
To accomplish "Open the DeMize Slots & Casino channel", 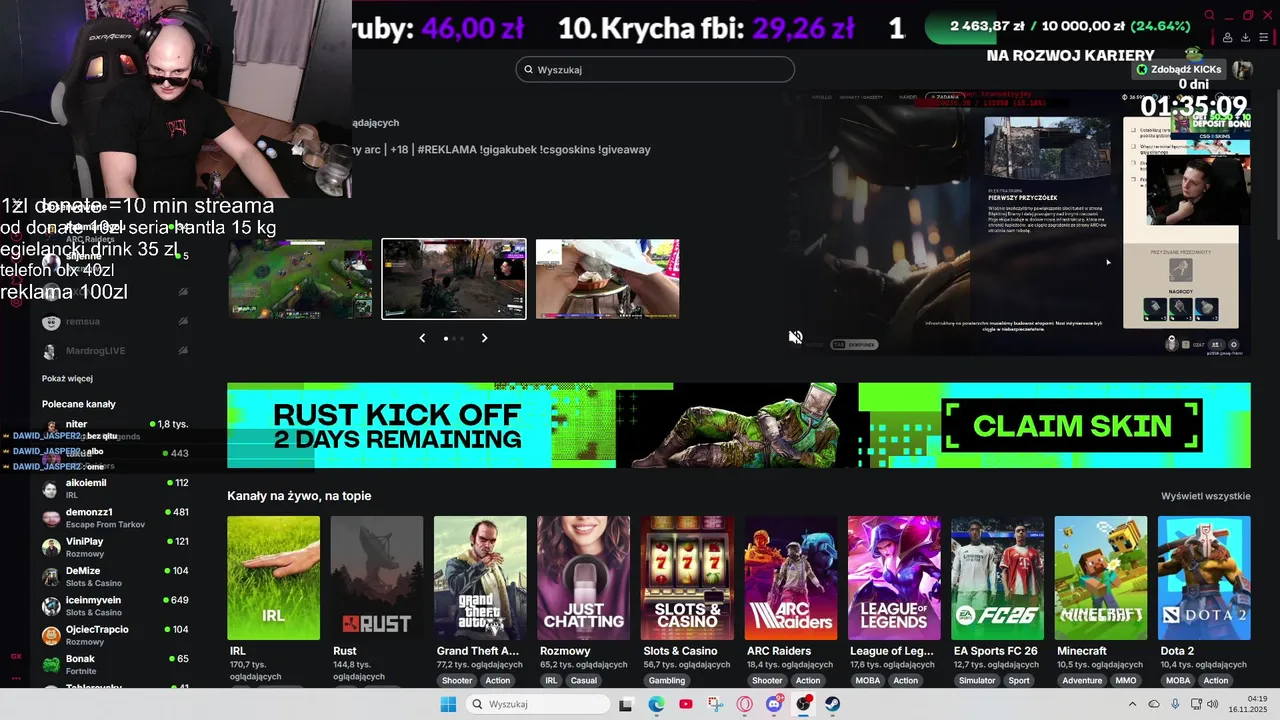I will tap(114, 577).
